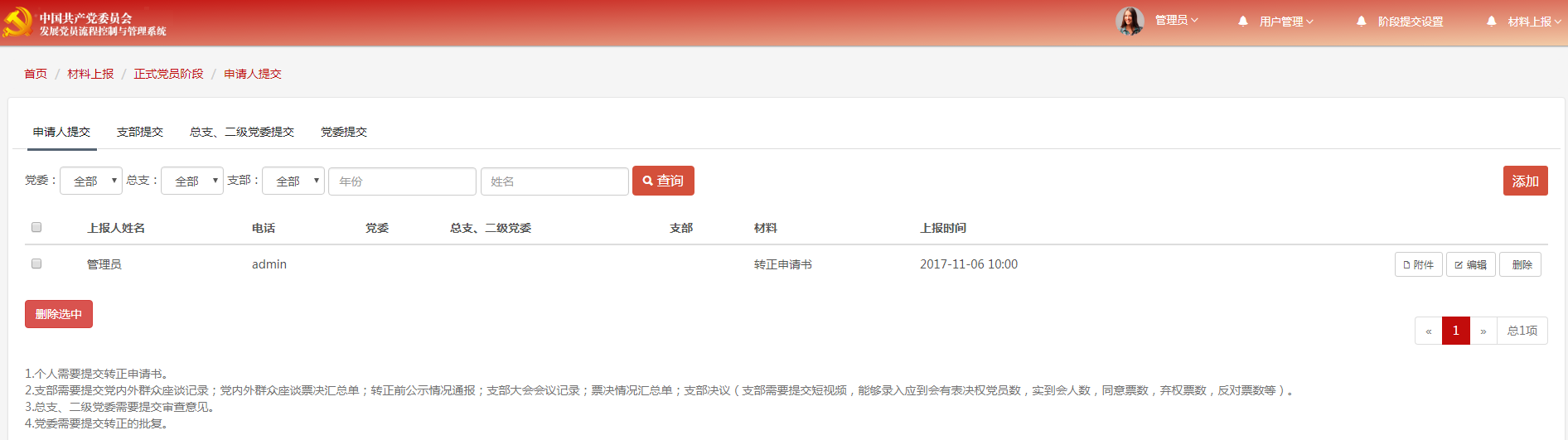Open 阶段提交设置 in the top navigation

(x=1411, y=22)
